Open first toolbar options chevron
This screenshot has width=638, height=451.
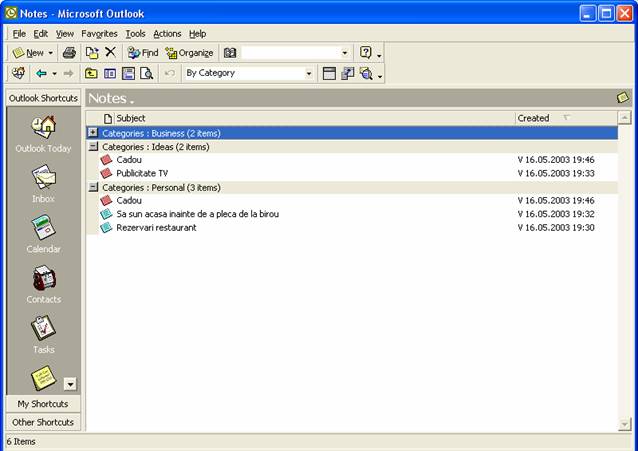[379, 53]
